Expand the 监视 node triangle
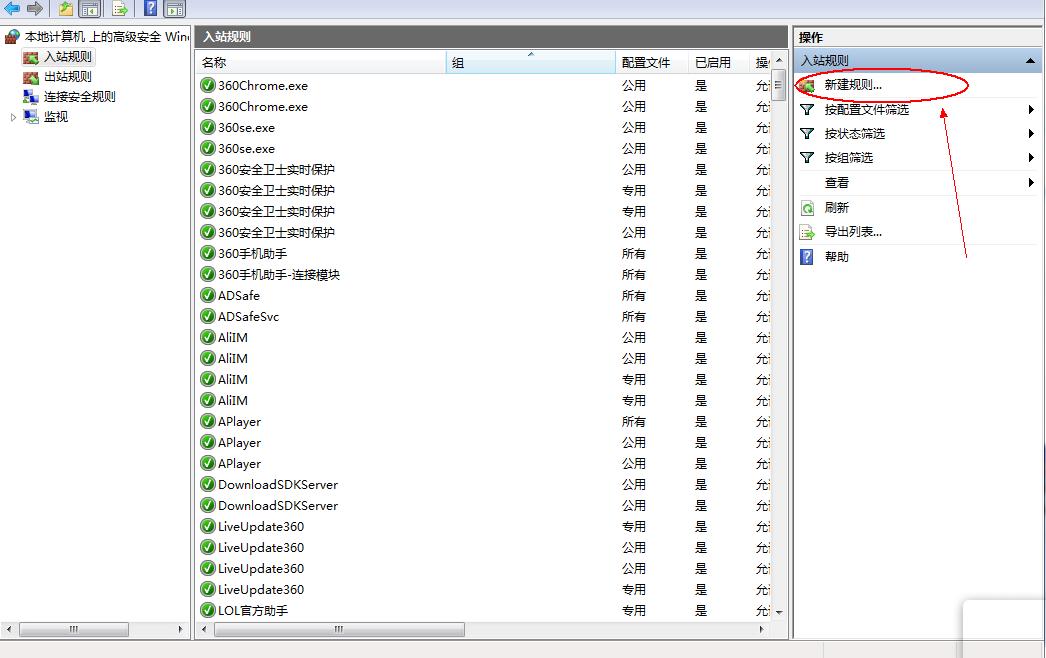Viewport: 1046px width, 658px height. (13, 117)
